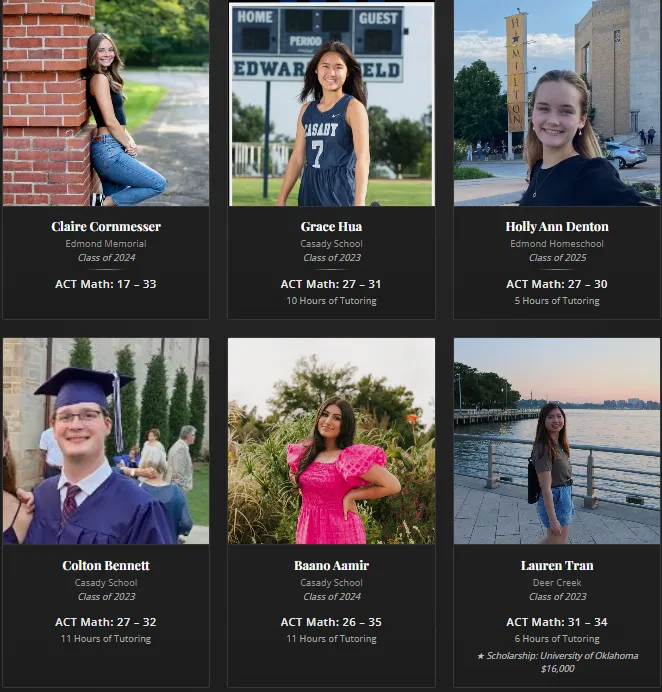
Task: Click Baano Aamir's pink dress photo
Action: pos(331,441)
